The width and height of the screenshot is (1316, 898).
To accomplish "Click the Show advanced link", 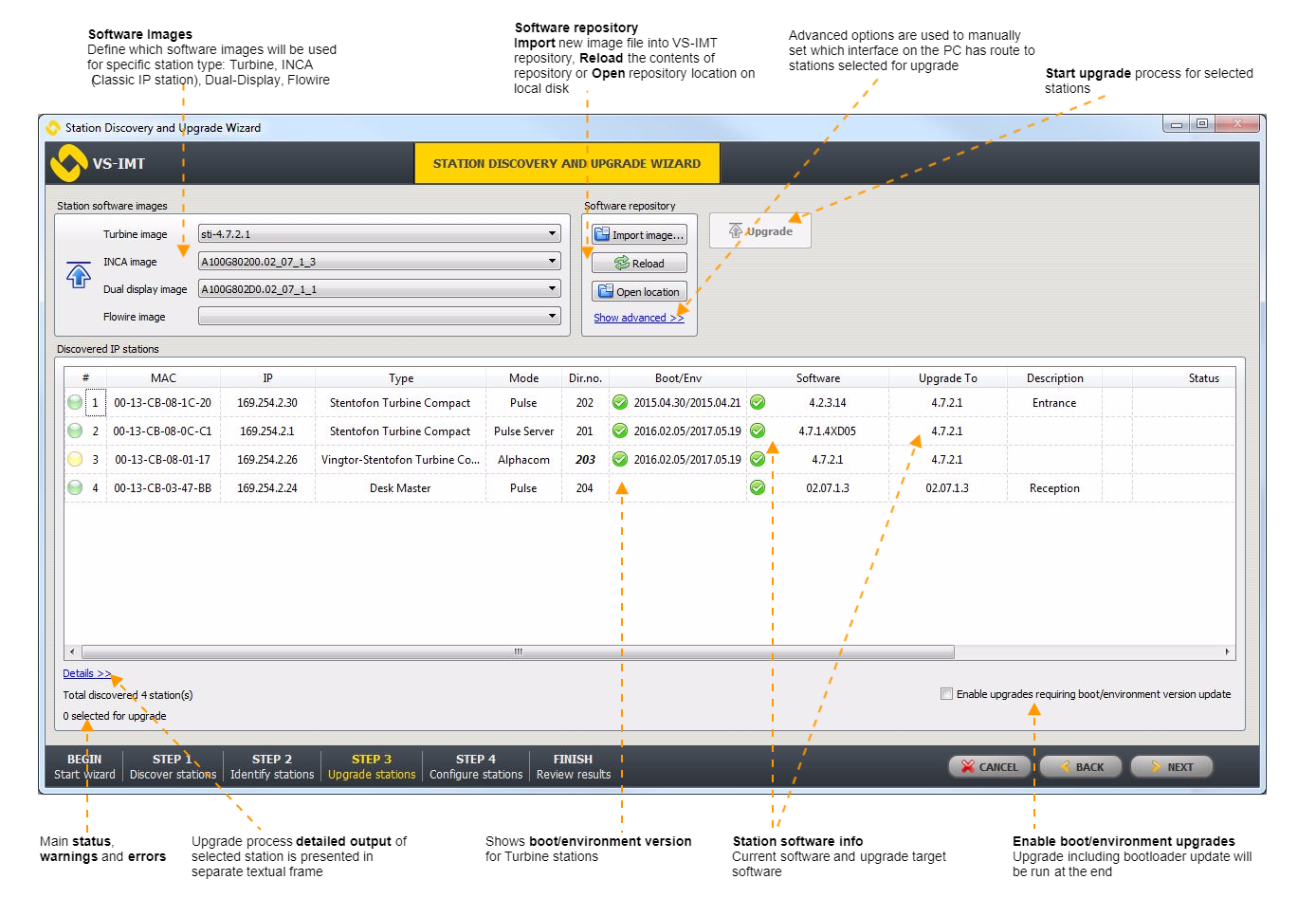I will [x=638, y=319].
